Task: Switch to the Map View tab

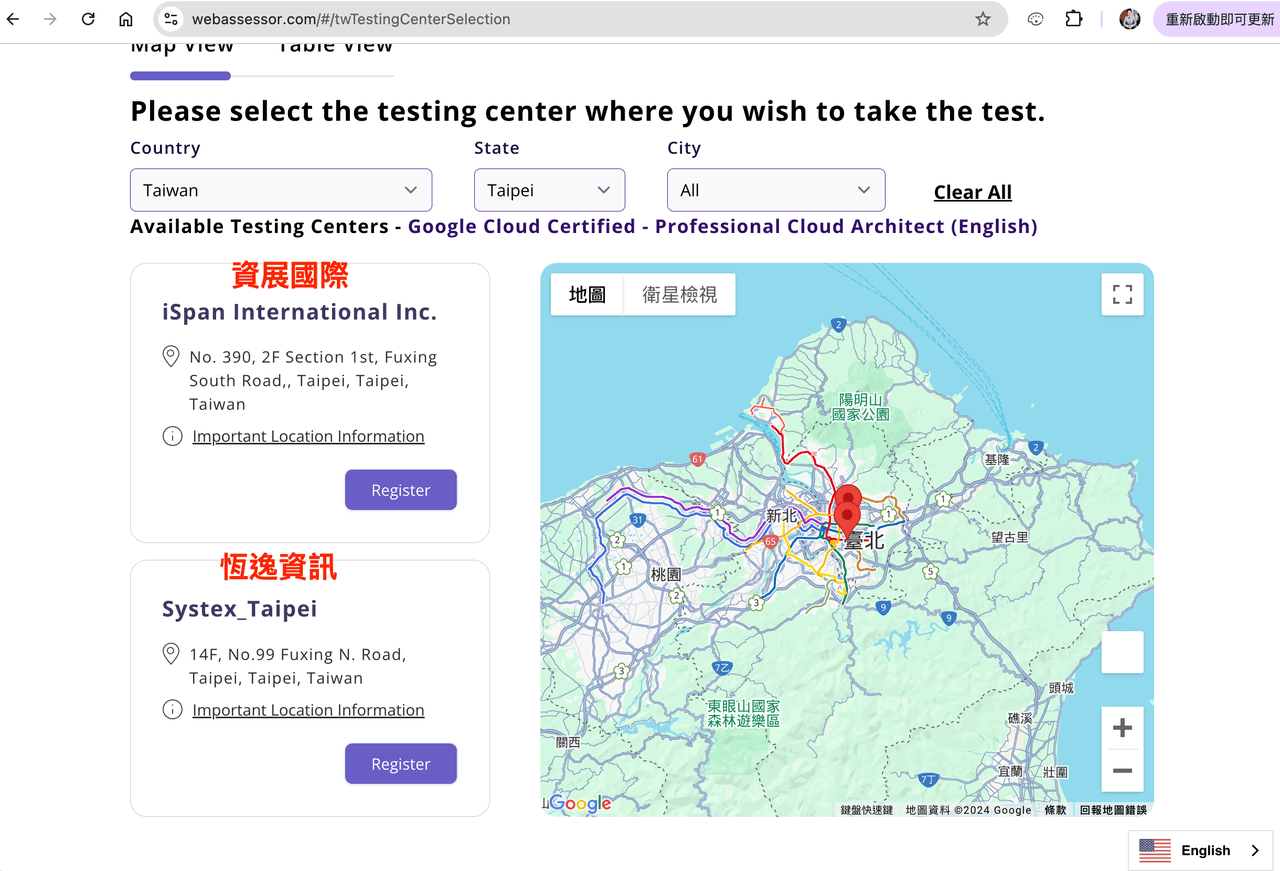Action: coord(182,46)
